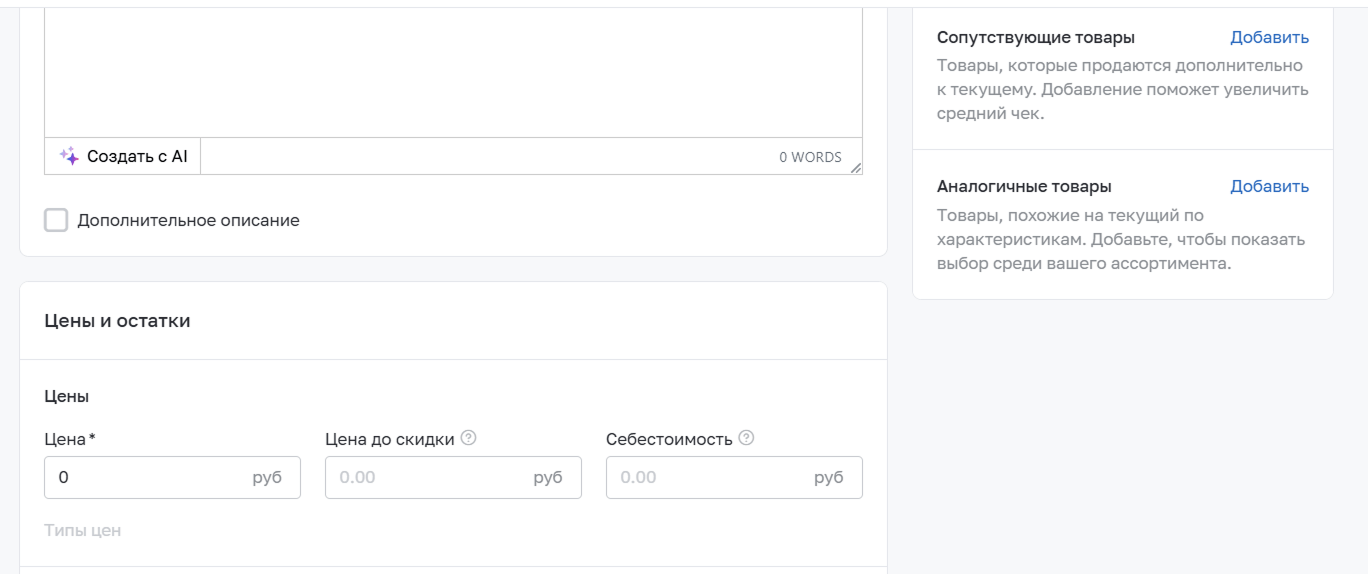Click the 0 WORDS counter
The height and width of the screenshot is (574, 1368).
(810, 157)
